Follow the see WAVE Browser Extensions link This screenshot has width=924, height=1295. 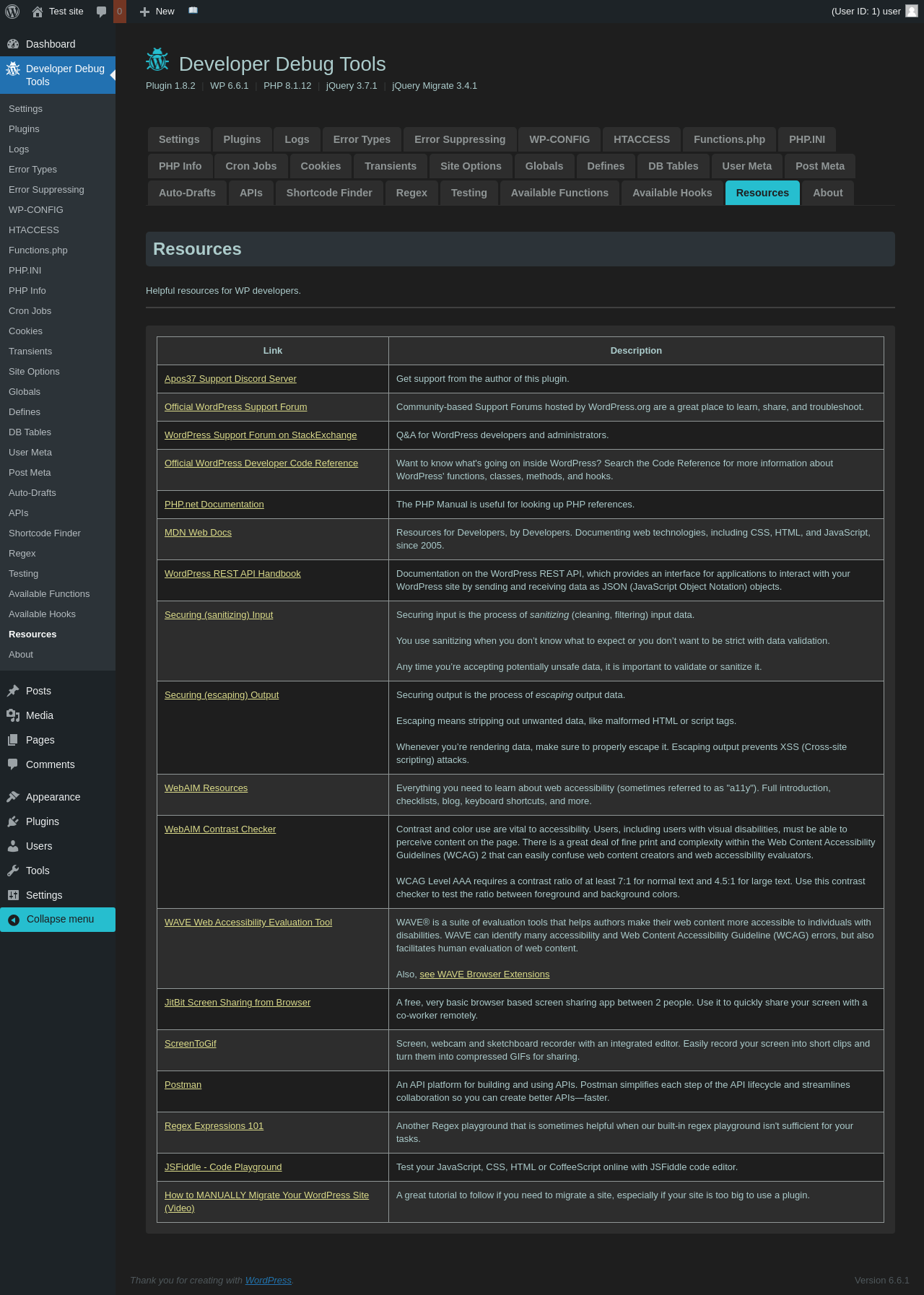coord(484,974)
